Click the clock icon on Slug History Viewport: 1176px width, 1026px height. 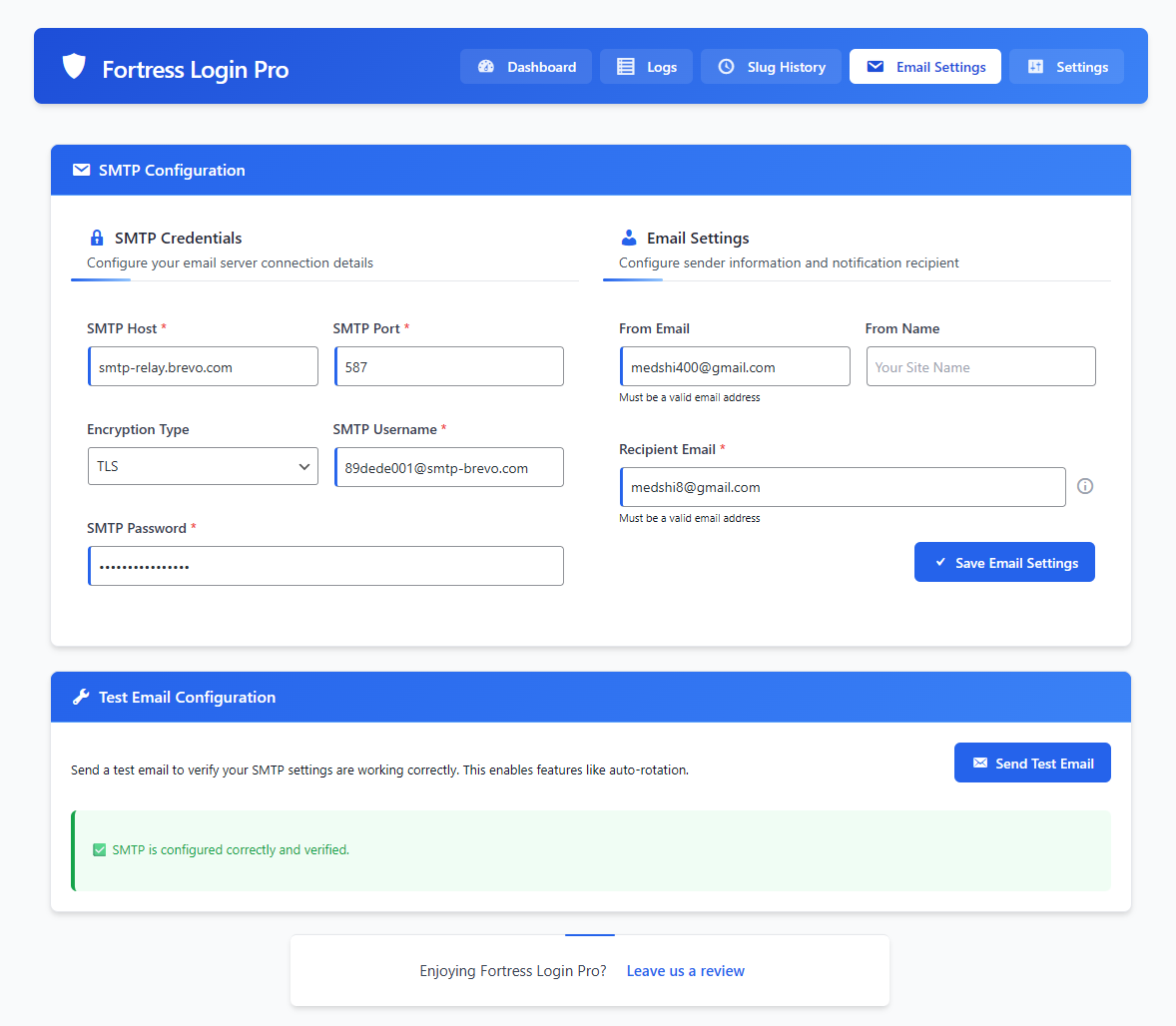coord(727,66)
